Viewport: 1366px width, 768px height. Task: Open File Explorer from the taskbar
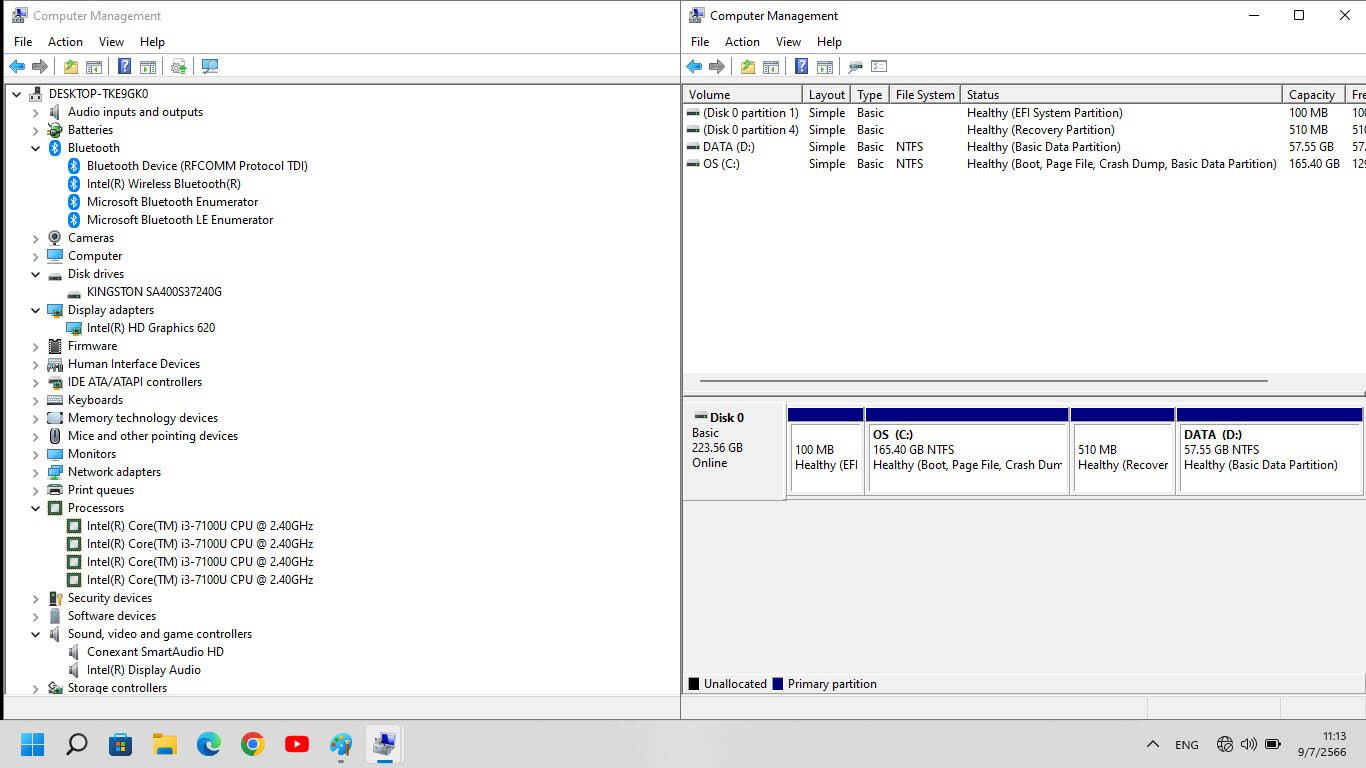(164, 744)
